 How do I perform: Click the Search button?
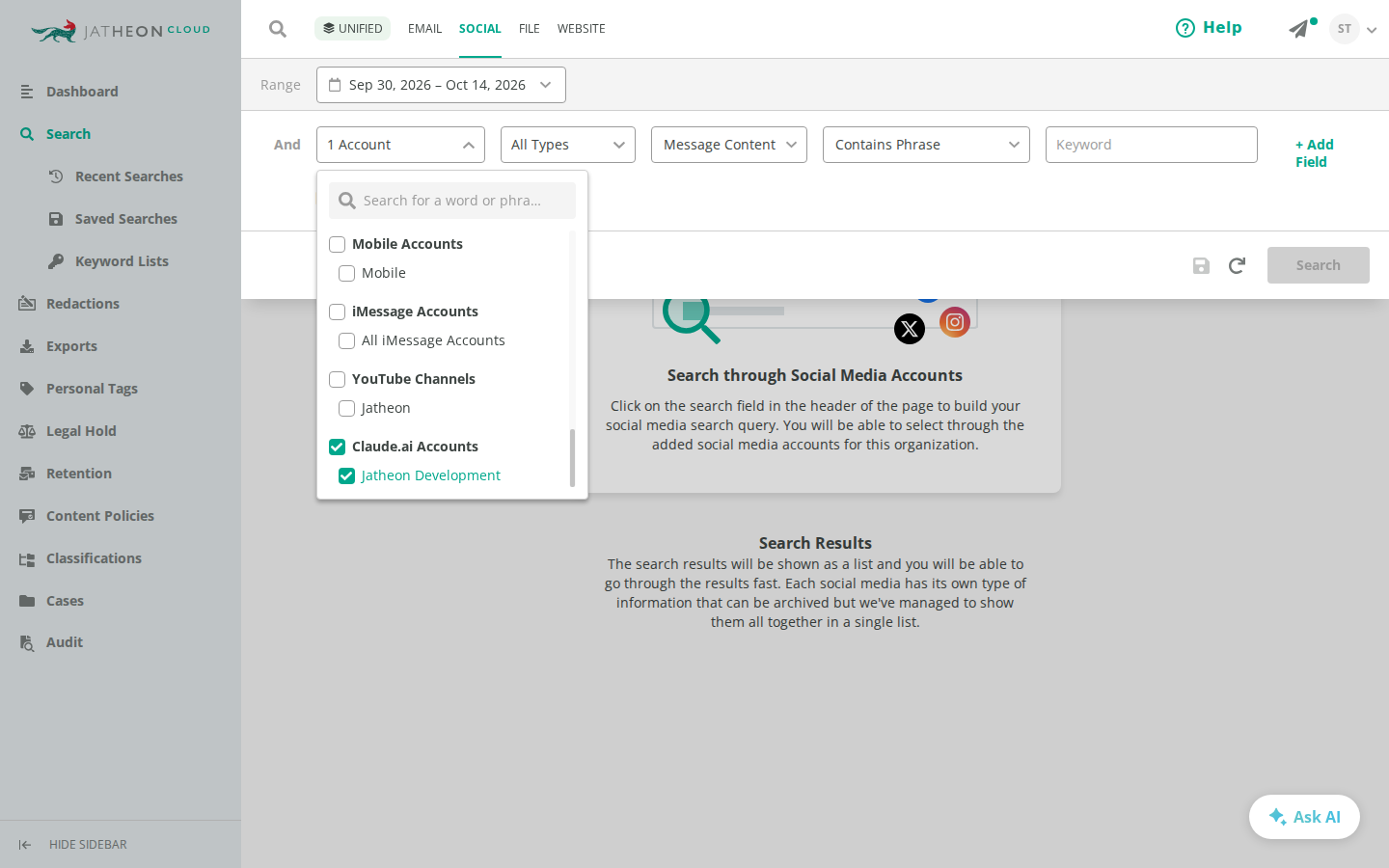(1319, 265)
